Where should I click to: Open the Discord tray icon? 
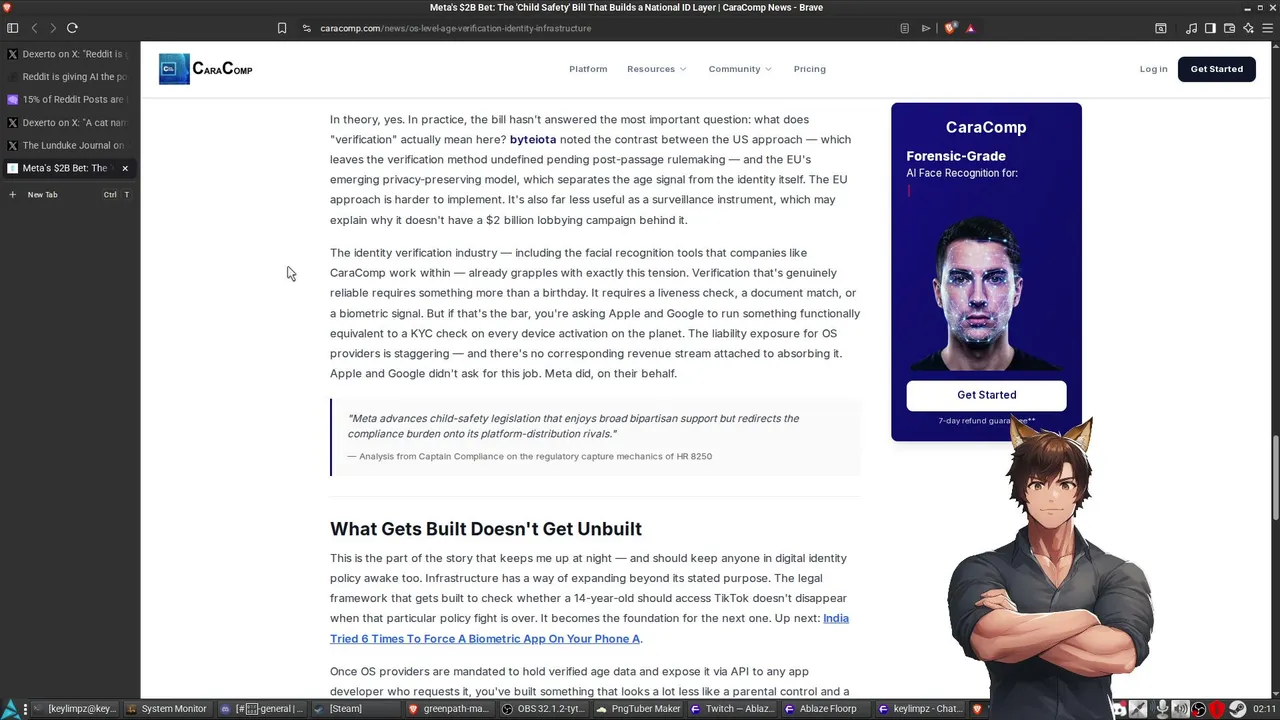[x=1121, y=709]
